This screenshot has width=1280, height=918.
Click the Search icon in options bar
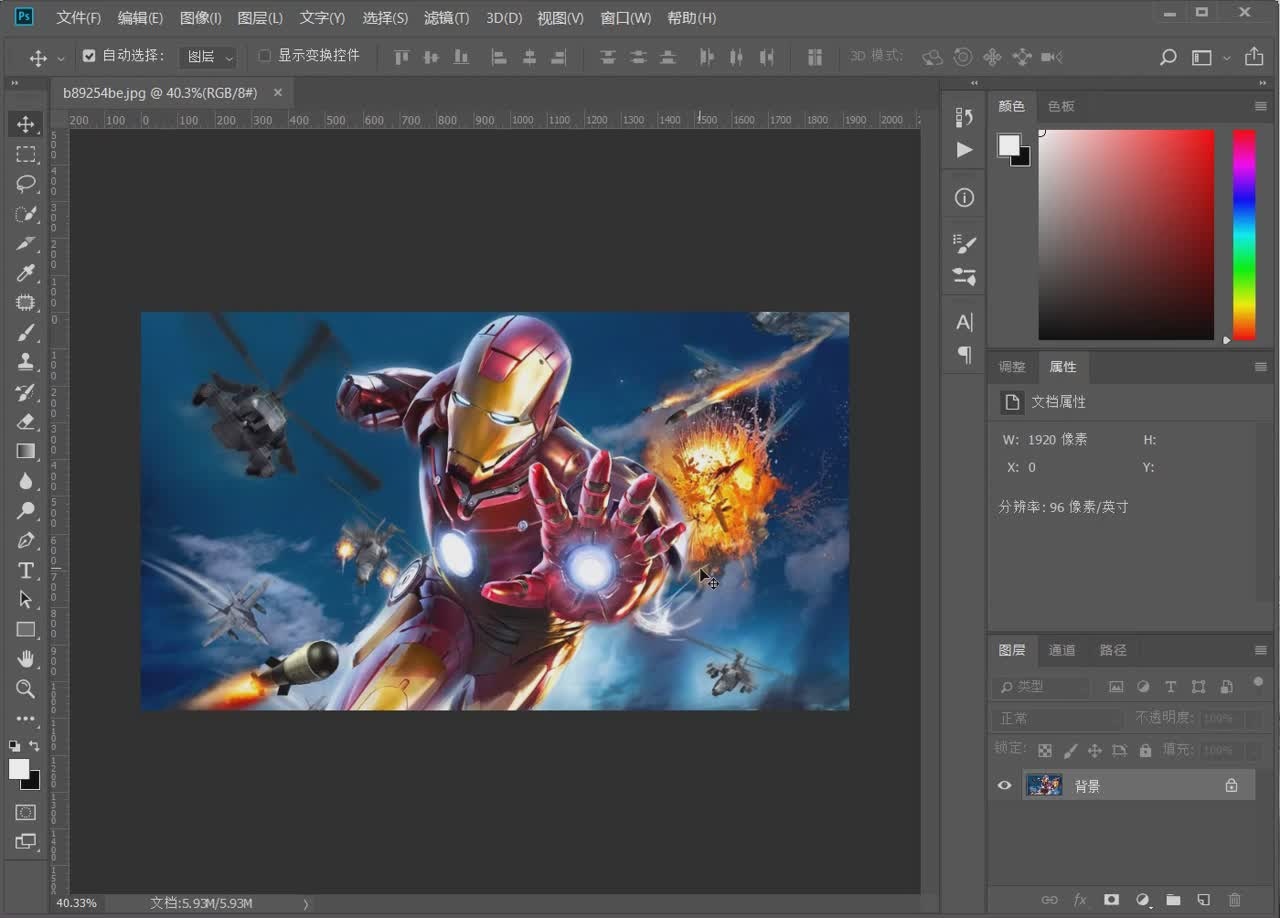[1168, 57]
